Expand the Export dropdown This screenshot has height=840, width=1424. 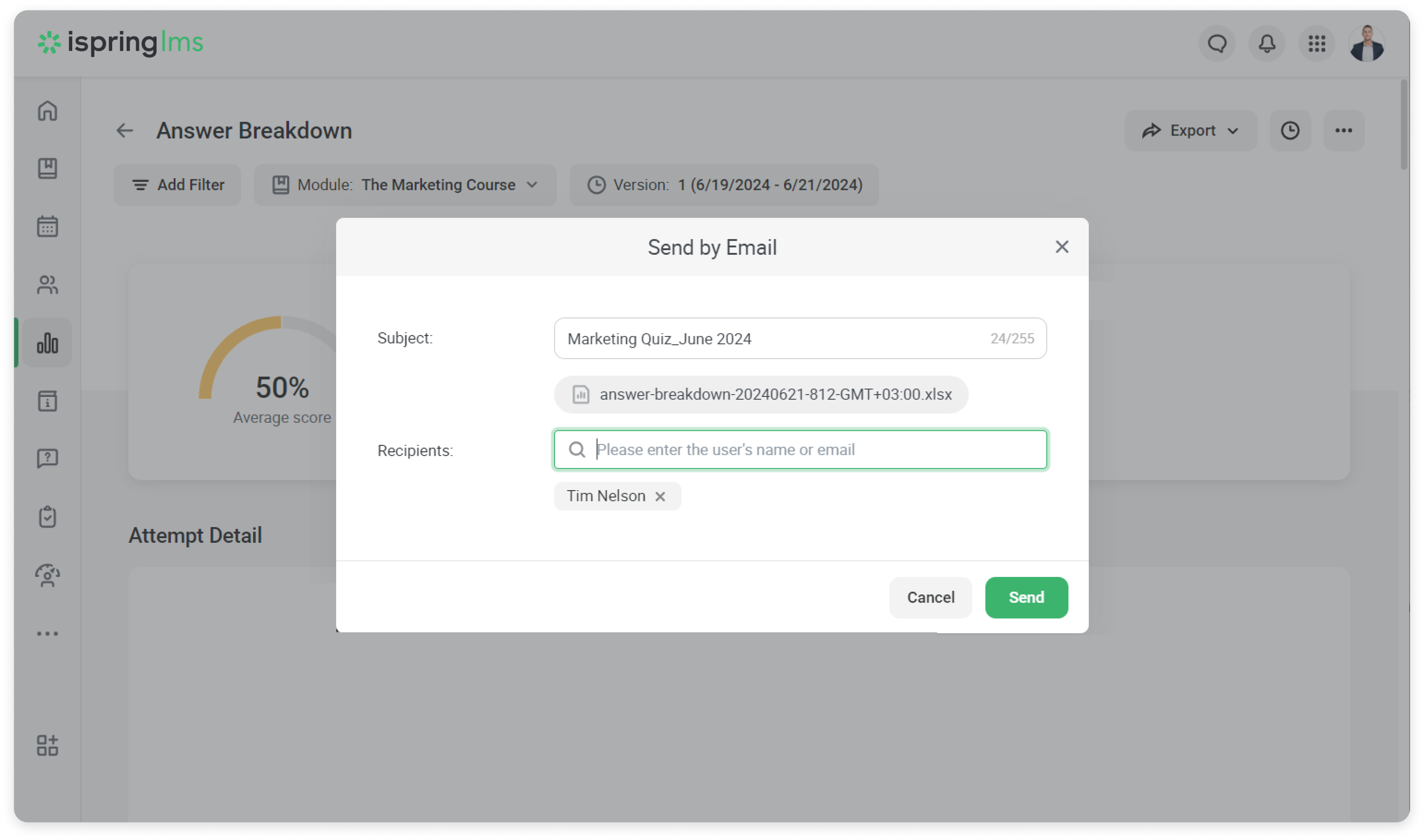(x=1191, y=131)
